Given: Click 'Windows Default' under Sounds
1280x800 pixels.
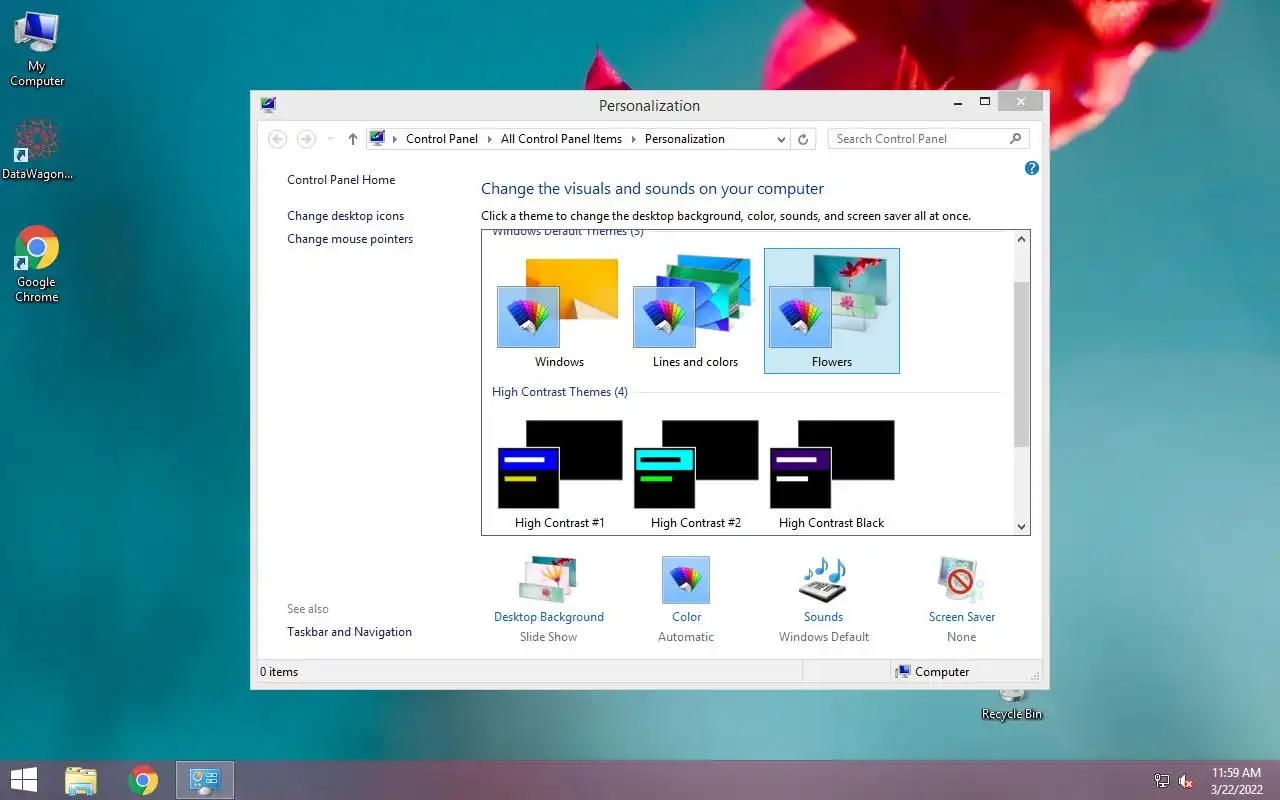Looking at the screenshot, I should pyautogui.click(x=824, y=637).
